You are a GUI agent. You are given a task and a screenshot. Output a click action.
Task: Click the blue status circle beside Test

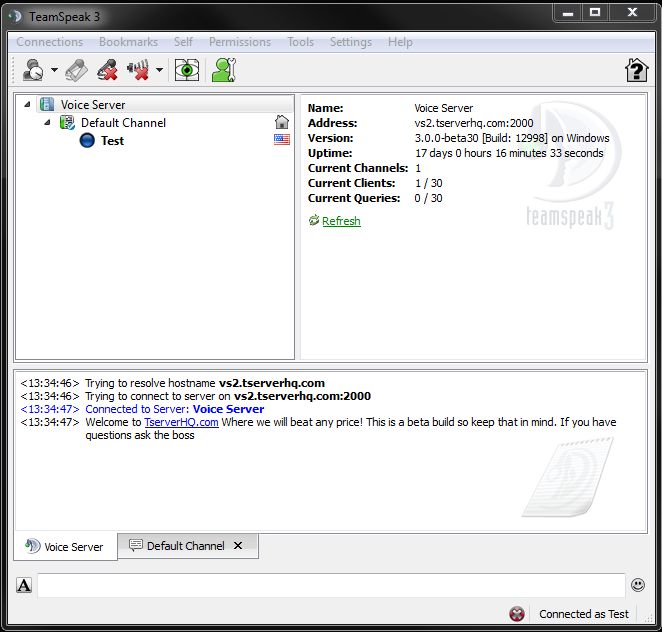point(87,140)
